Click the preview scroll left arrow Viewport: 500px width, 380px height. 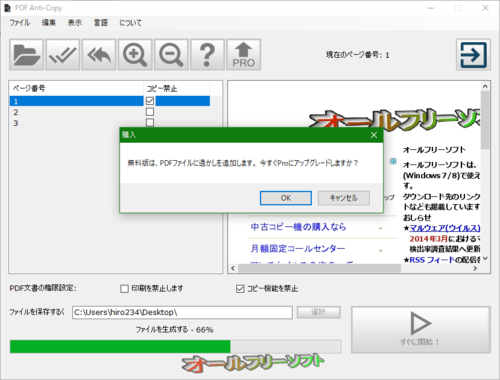[x=233, y=268]
